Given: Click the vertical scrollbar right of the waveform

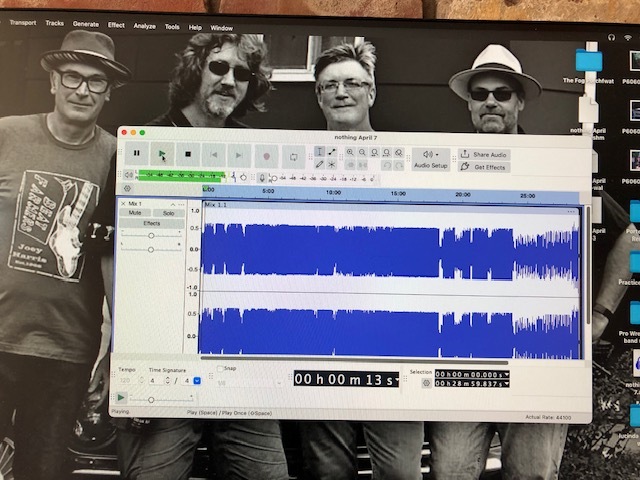Looking at the screenshot, I should (x=588, y=265).
